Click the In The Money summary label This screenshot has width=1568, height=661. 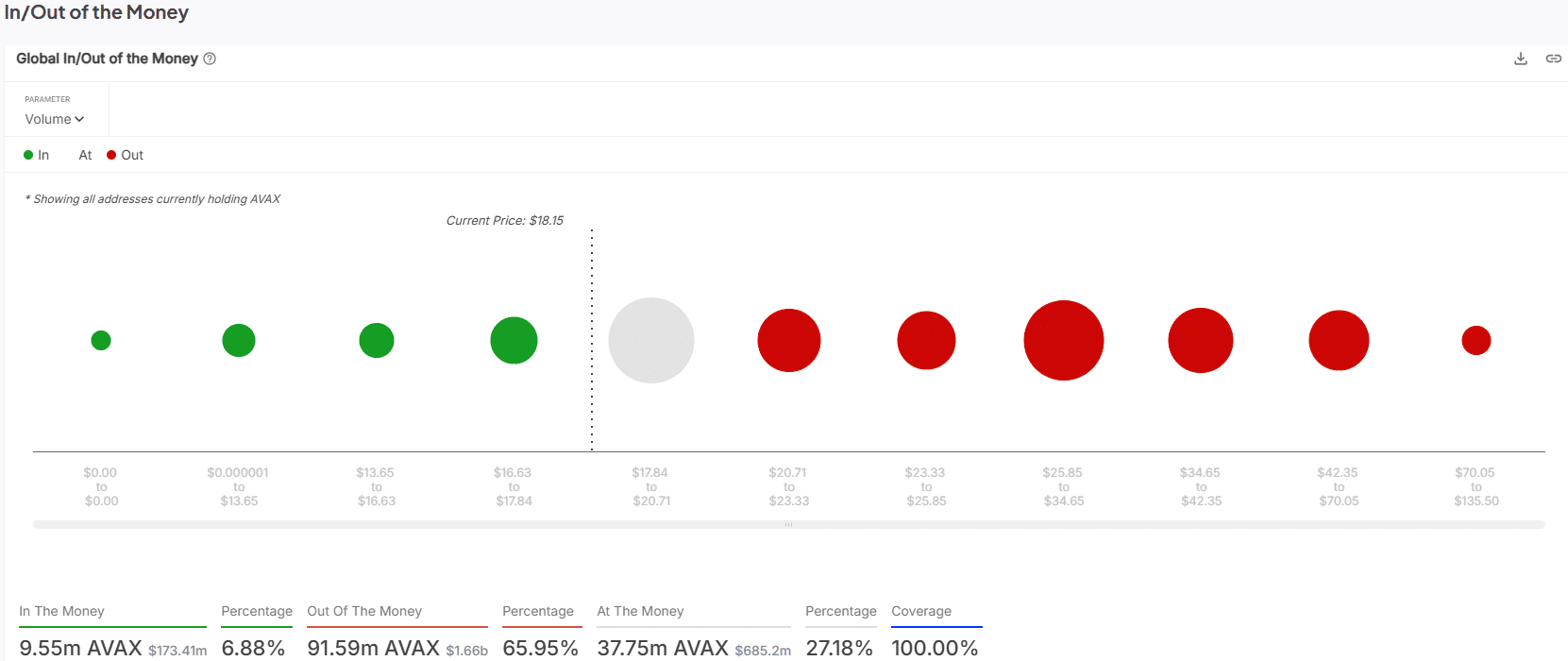[61, 611]
